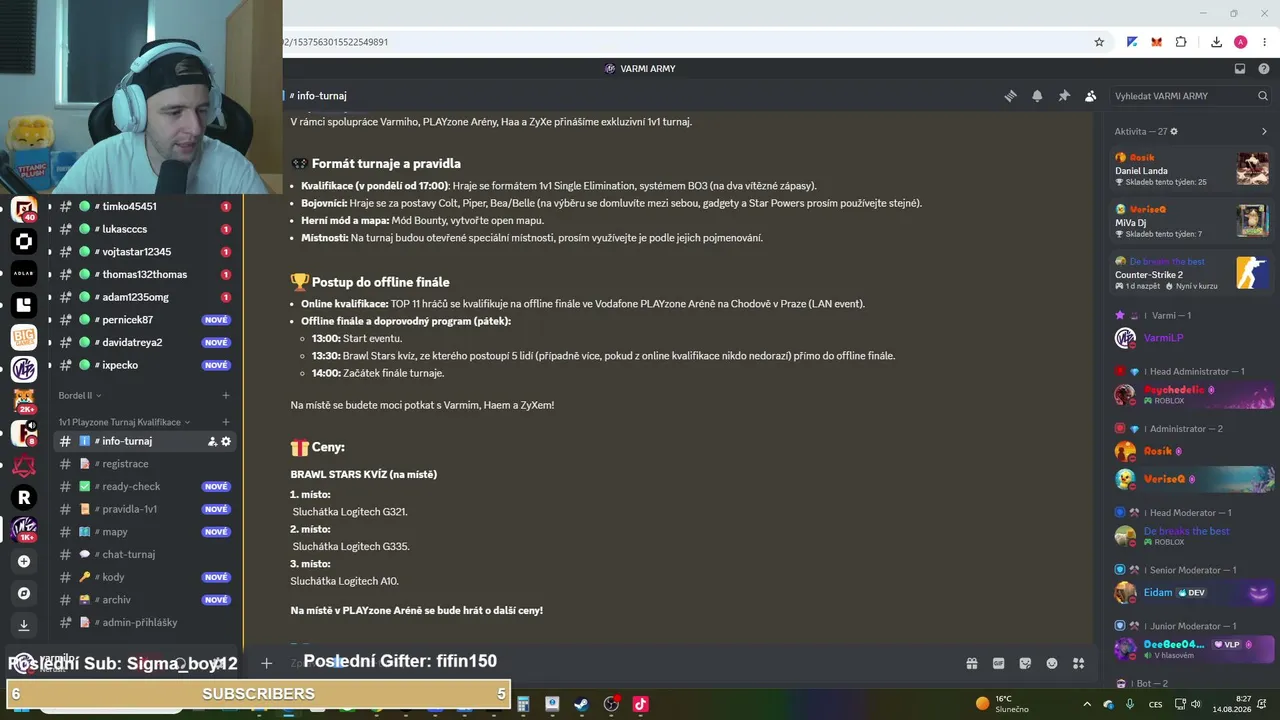1280x720 pixels.
Task: Open the timko45451 ticket channel
Action: 145,207
